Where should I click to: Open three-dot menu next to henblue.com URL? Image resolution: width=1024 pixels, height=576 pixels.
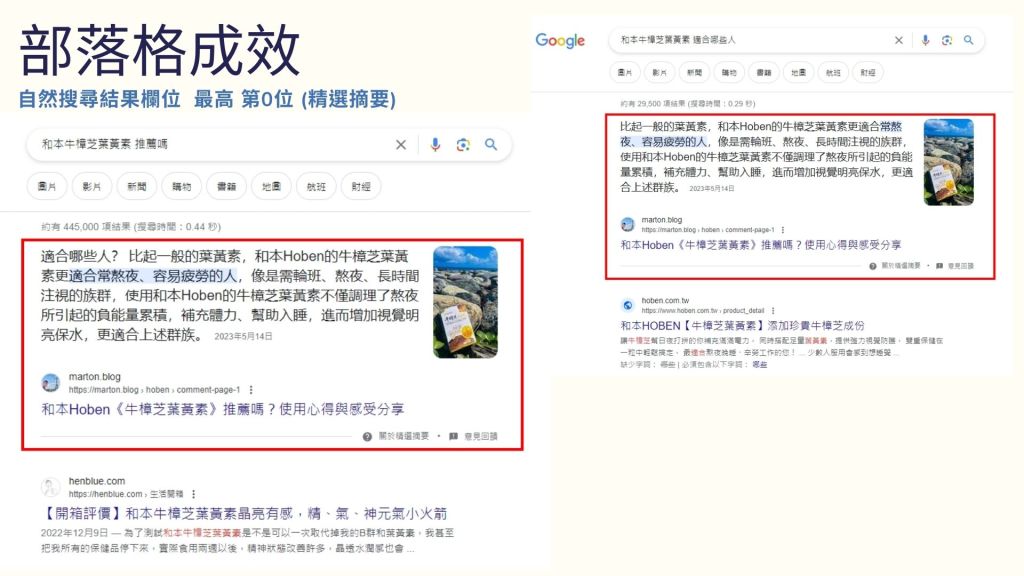coord(193,494)
